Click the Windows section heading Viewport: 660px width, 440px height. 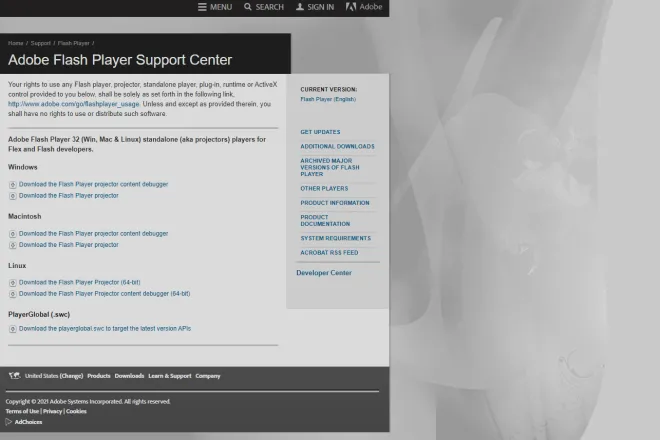tap(23, 167)
